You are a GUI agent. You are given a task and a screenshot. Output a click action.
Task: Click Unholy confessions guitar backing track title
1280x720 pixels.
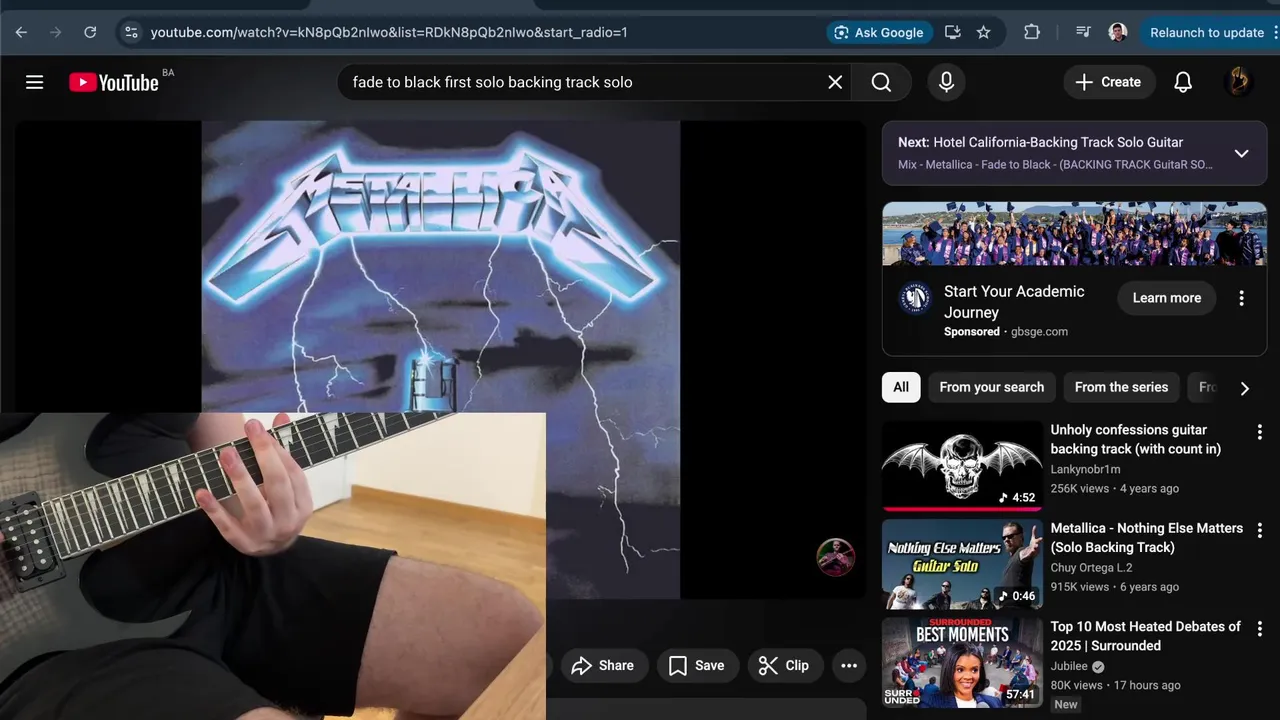(1136, 439)
